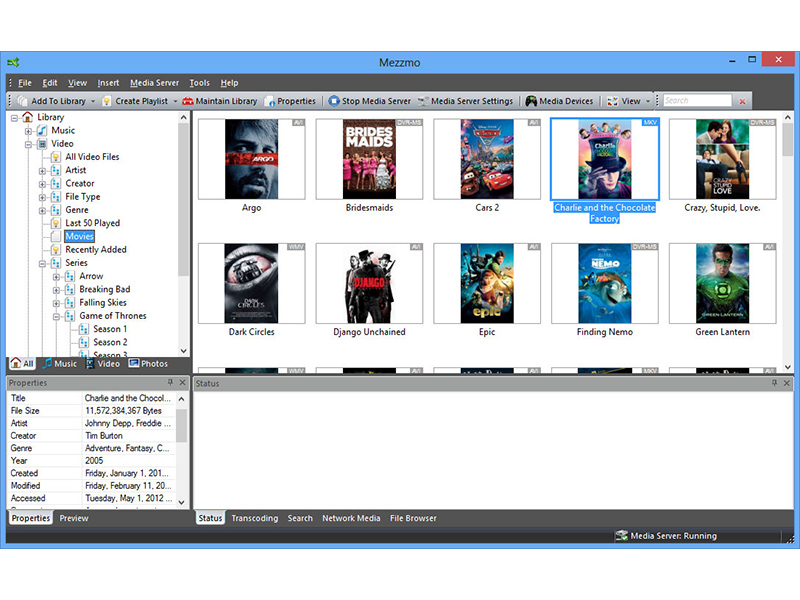
Task: Open the Tools menu
Action: coord(199,83)
